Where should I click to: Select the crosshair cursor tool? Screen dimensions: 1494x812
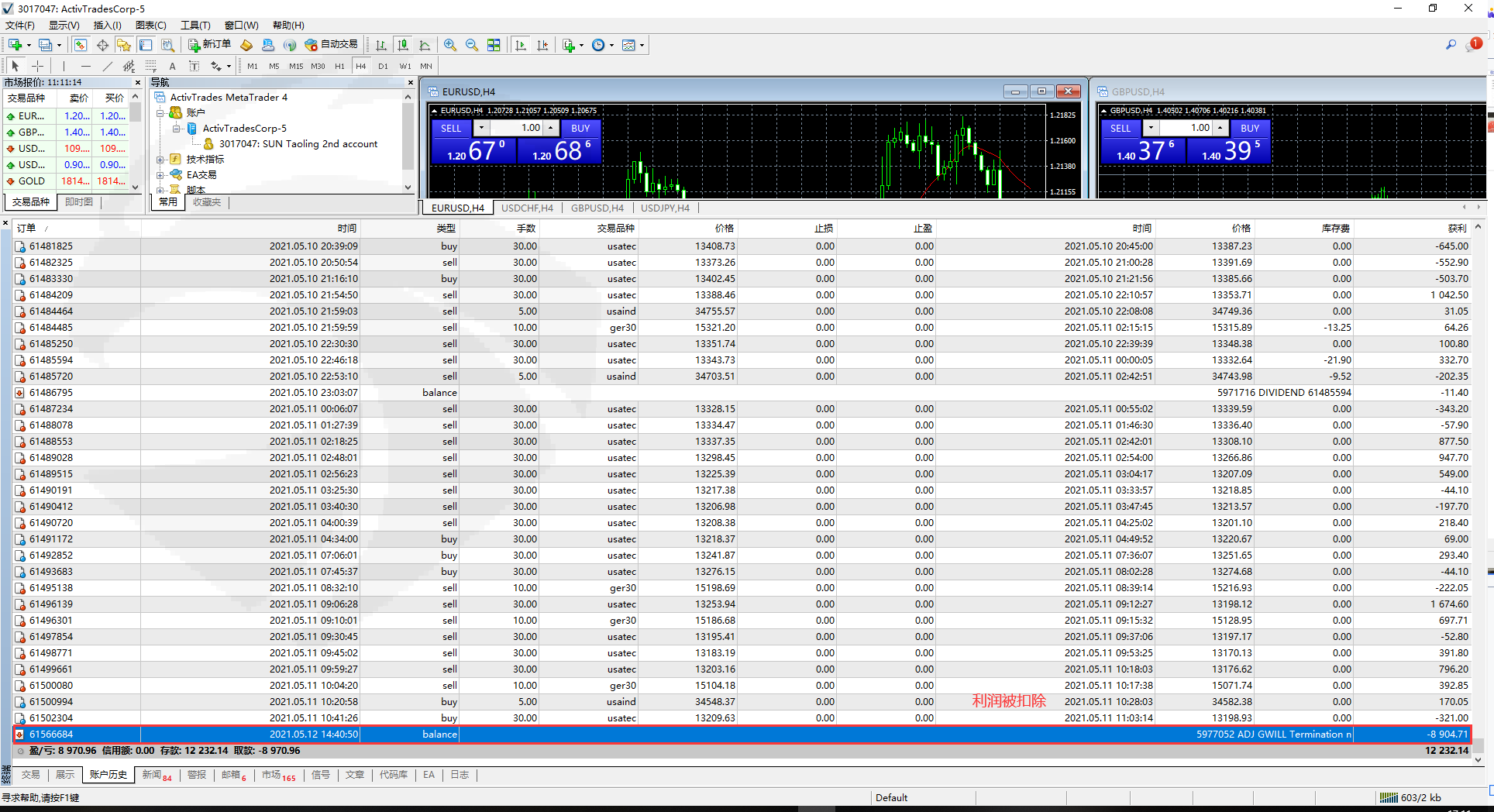[37, 67]
